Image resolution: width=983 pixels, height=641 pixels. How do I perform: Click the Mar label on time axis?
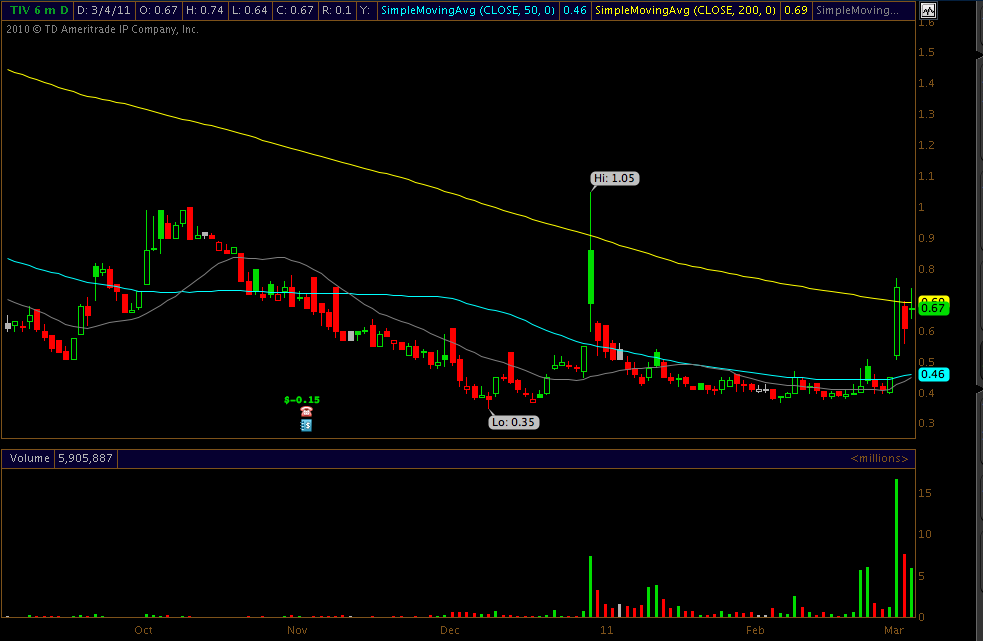click(x=894, y=630)
